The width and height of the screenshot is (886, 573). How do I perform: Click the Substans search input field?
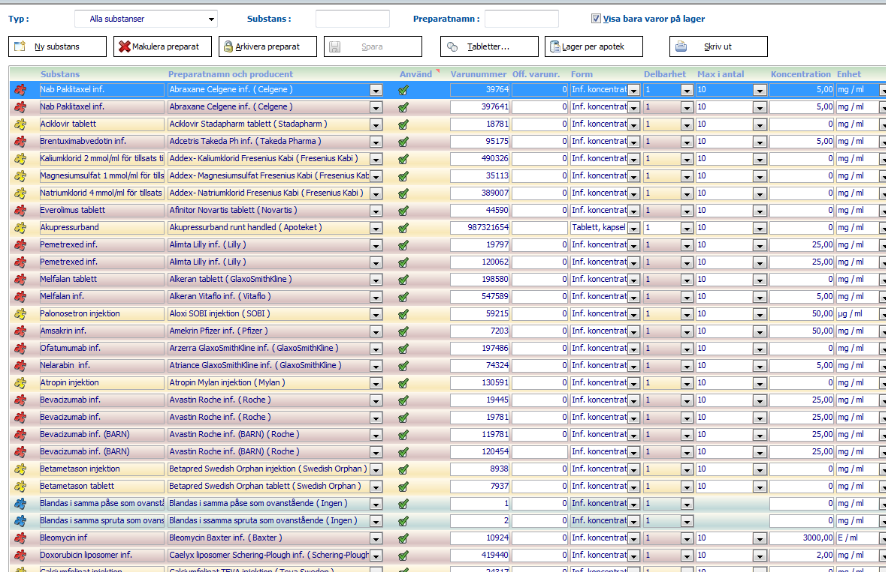tap(352, 19)
